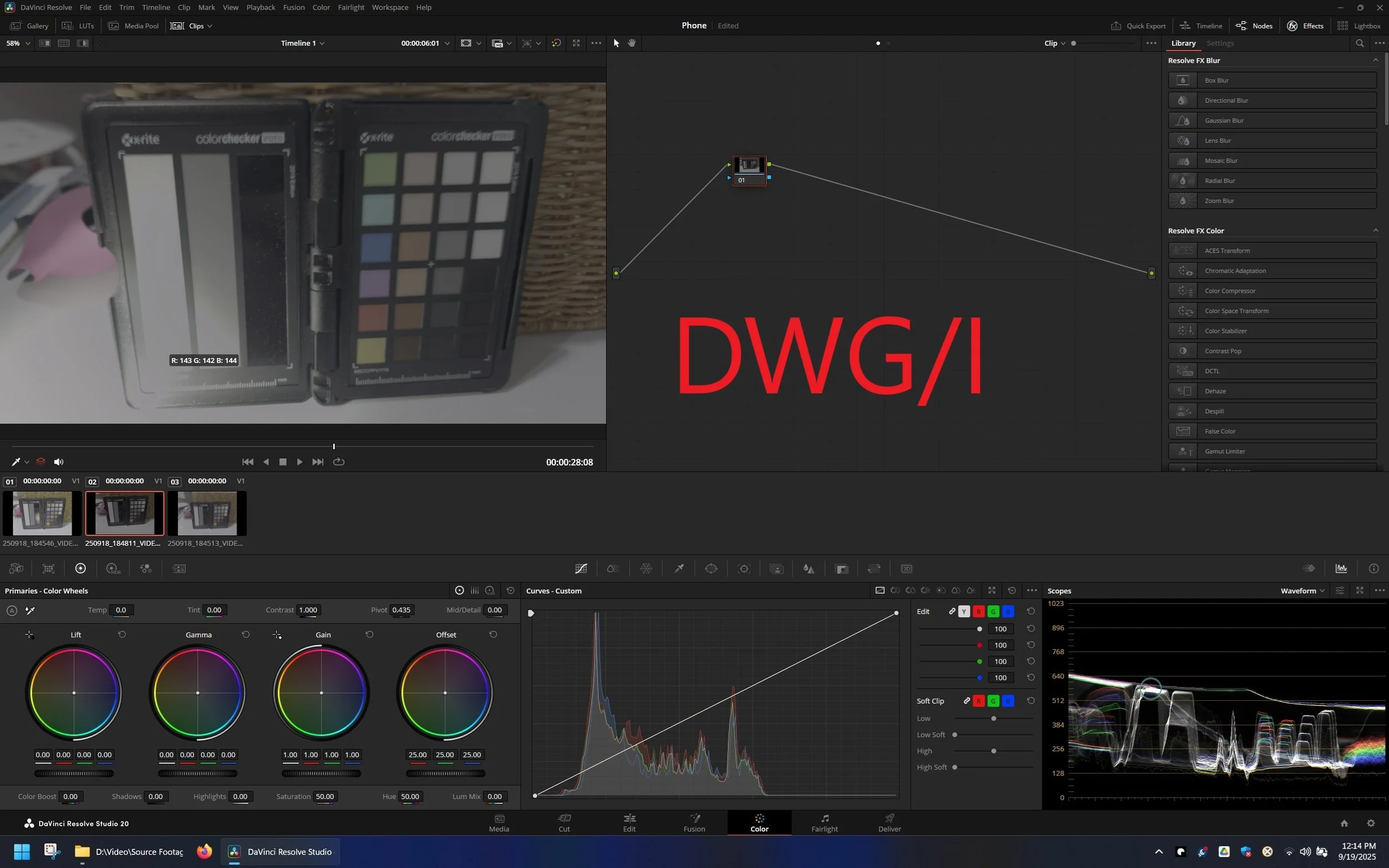Image resolution: width=1389 pixels, height=868 pixels.
Task: Collapse the Resolve FX Blur section
Action: point(1375,61)
